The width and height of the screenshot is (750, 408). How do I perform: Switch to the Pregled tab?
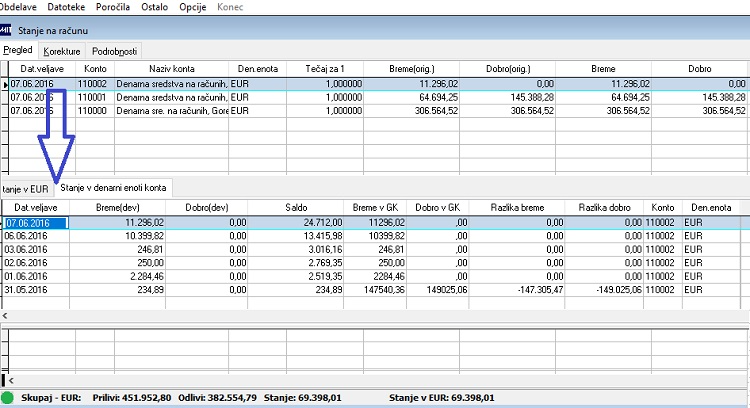point(18,50)
